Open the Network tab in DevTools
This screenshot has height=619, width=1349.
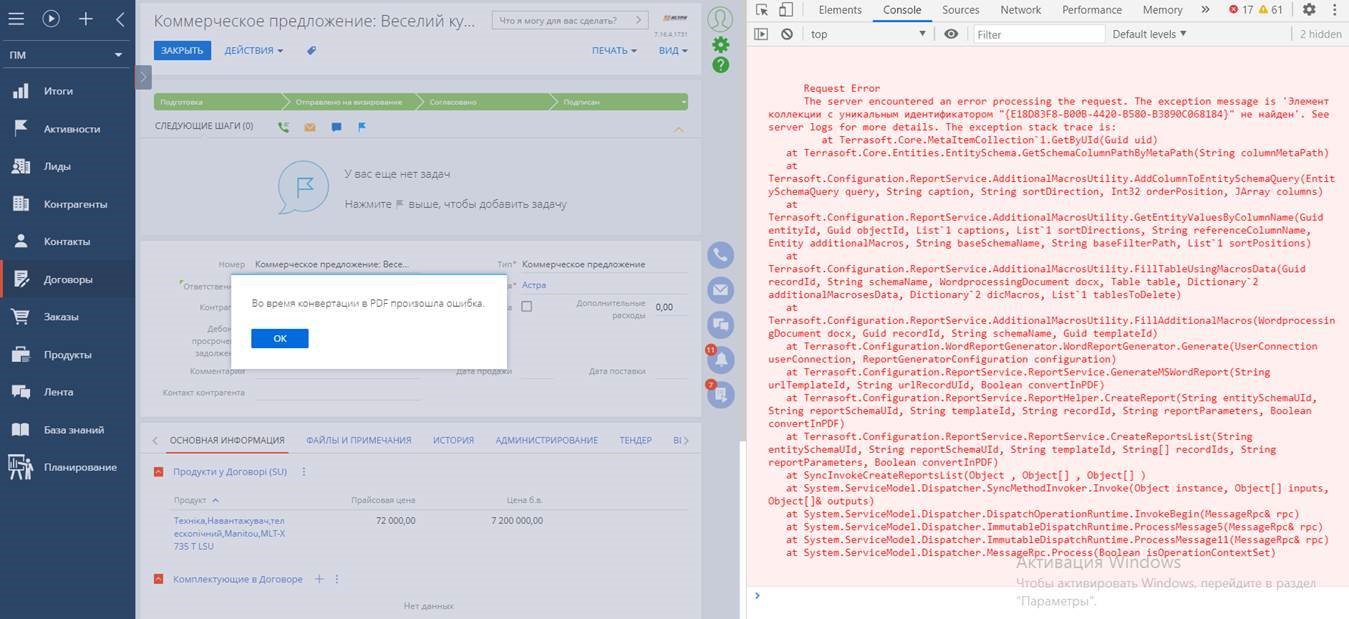1020,10
